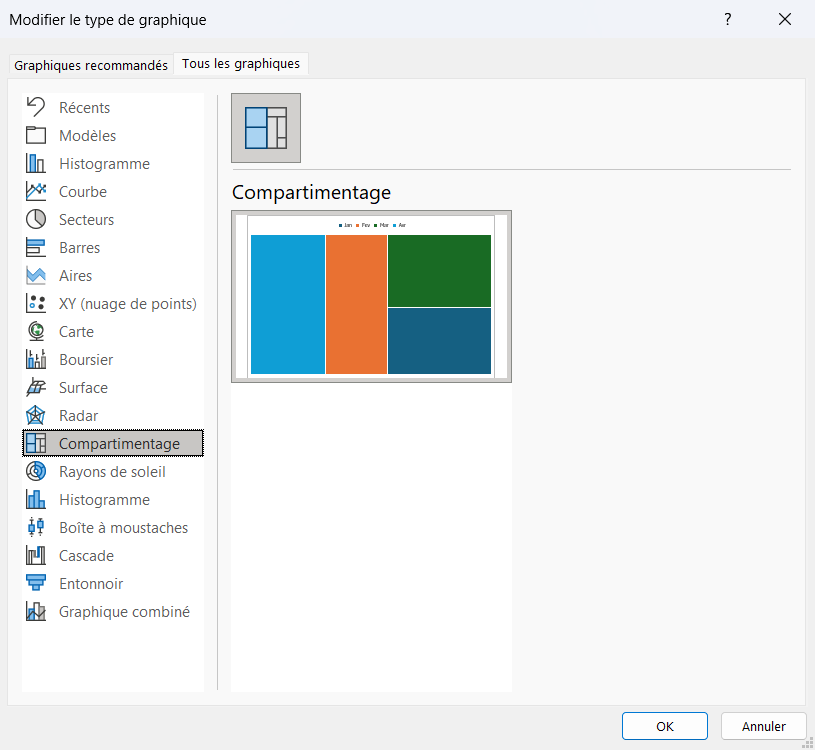
Task: Choose the Aires area chart icon
Action: 36,275
